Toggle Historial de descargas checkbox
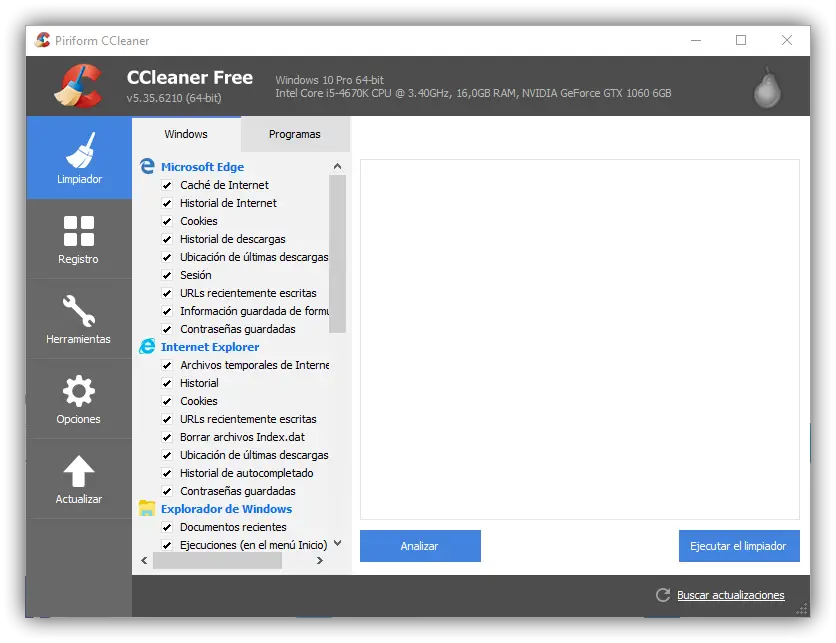836x643 pixels. (x=167, y=239)
